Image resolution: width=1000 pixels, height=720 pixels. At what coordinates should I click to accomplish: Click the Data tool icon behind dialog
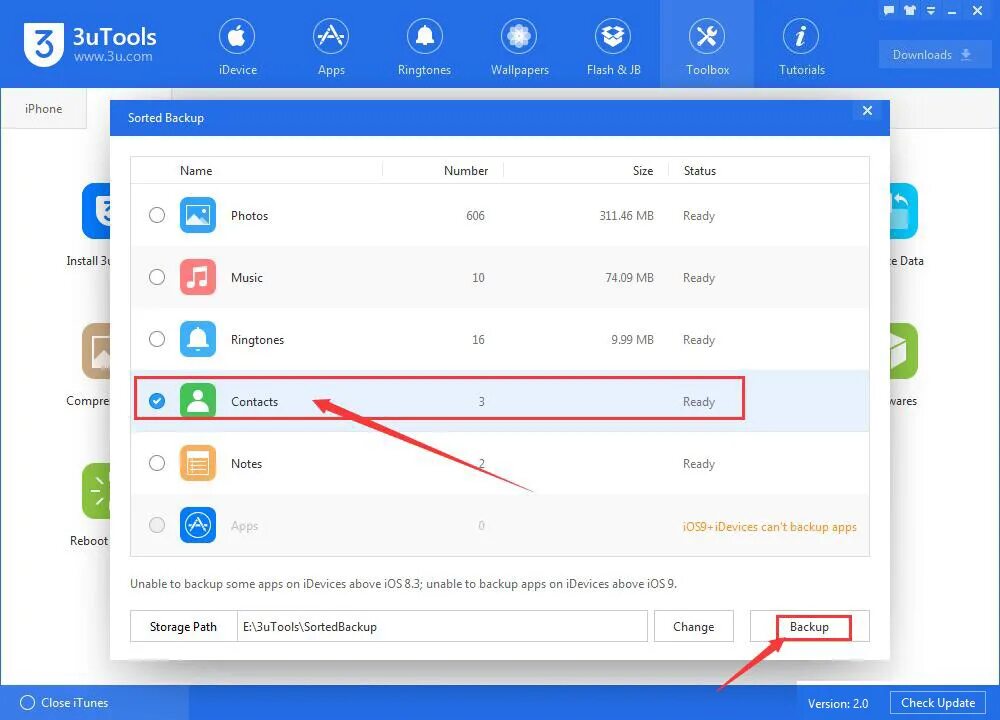tap(904, 211)
